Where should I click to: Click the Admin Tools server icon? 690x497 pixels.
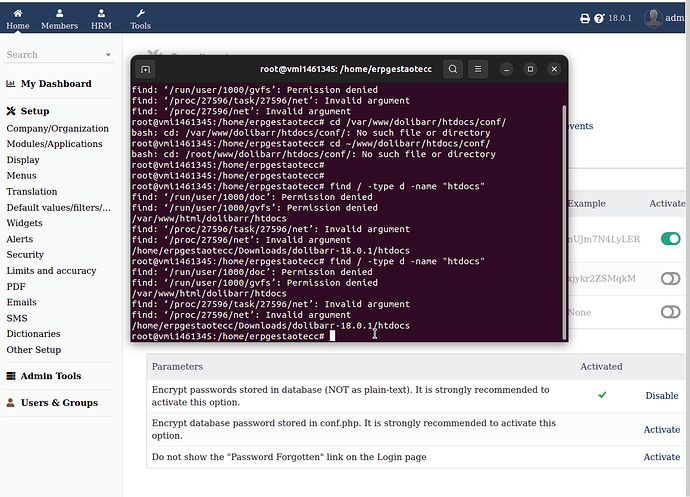click(x=11, y=376)
